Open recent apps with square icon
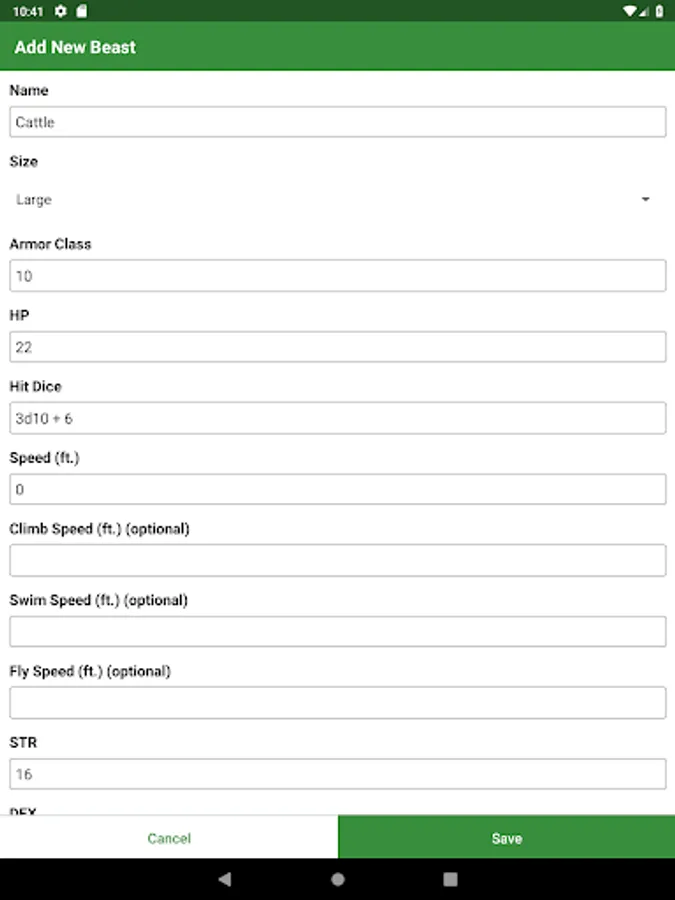The height and width of the screenshot is (900, 675). (450, 879)
